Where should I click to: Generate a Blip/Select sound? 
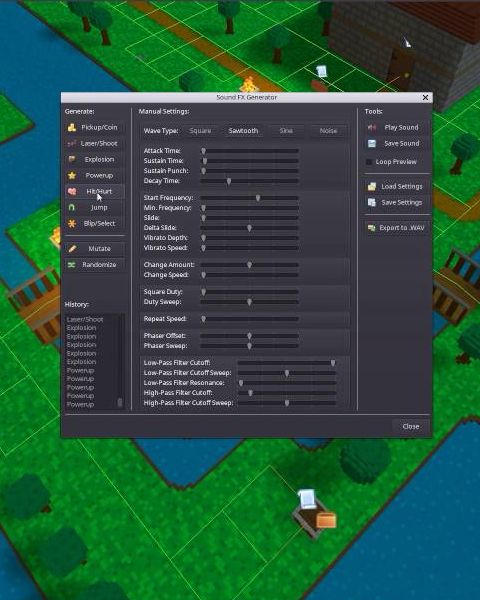pyautogui.click(x=95, y=223)
